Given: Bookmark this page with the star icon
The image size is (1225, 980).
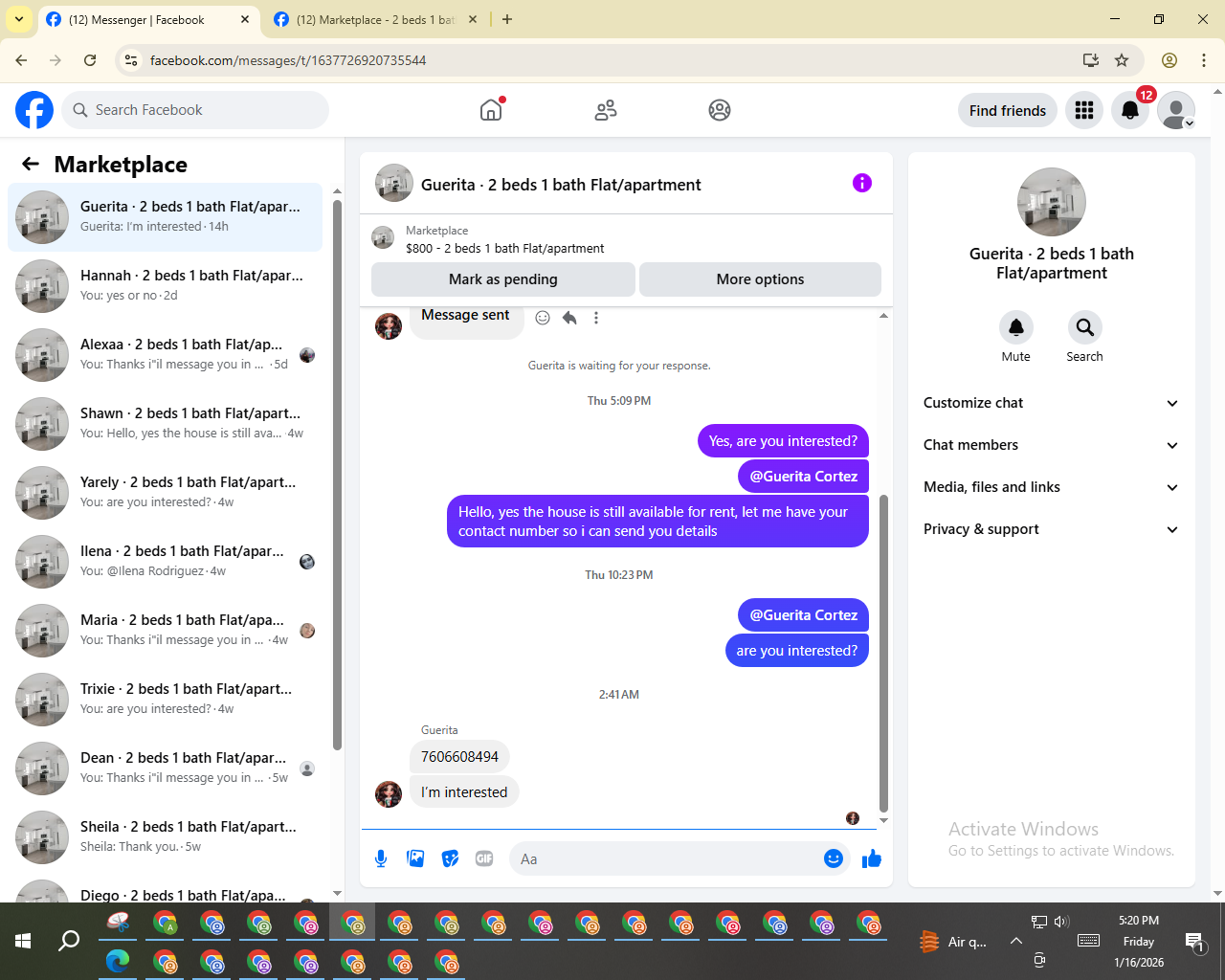Looking at the screenshot, I should [1122, 60].
